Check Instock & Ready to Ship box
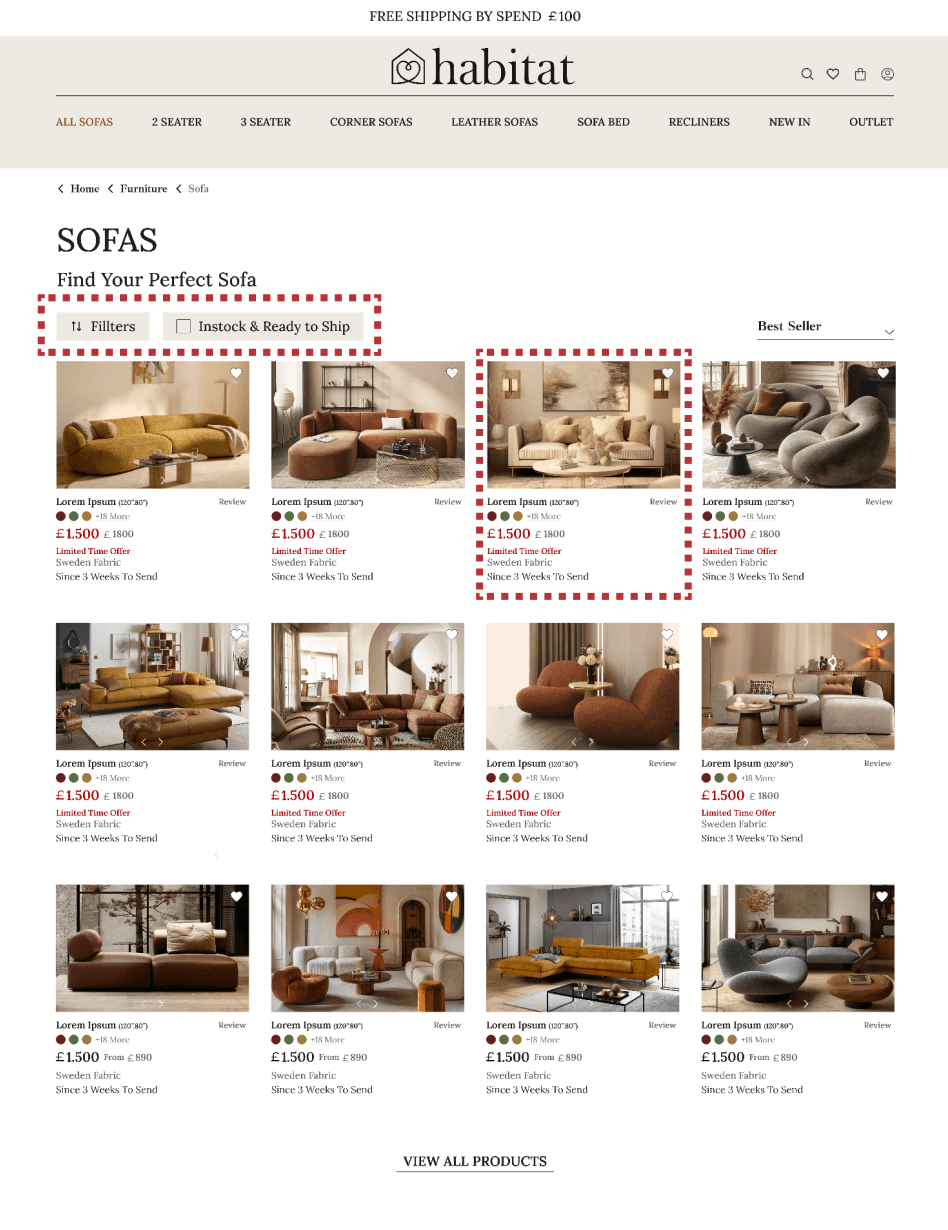Viewport: 948px width, 1230px height. point(183,326)
